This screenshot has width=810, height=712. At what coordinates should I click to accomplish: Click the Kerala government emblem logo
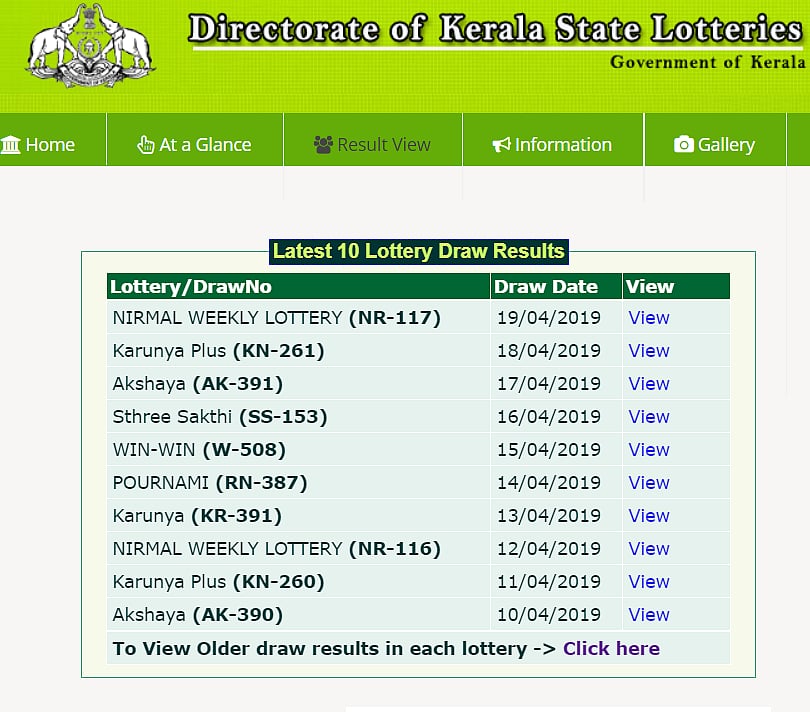[91, 46]
